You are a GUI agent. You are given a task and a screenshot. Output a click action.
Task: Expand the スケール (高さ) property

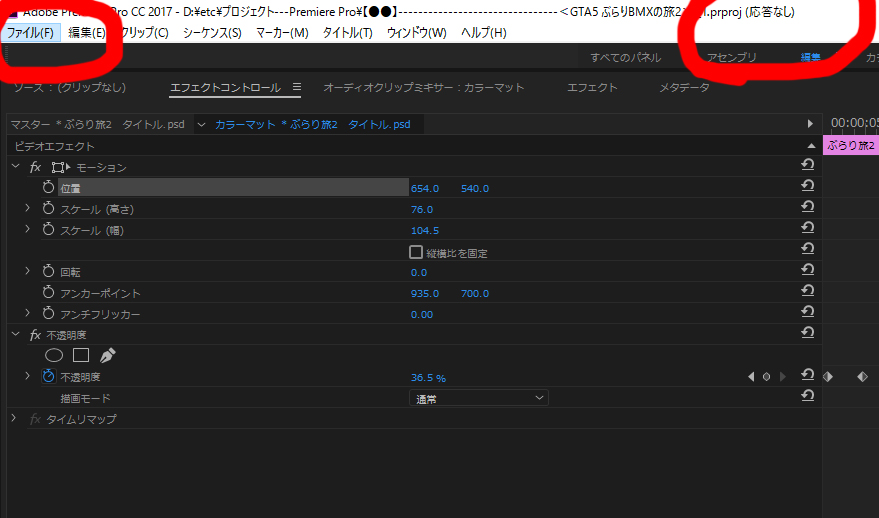pos(27,208)
